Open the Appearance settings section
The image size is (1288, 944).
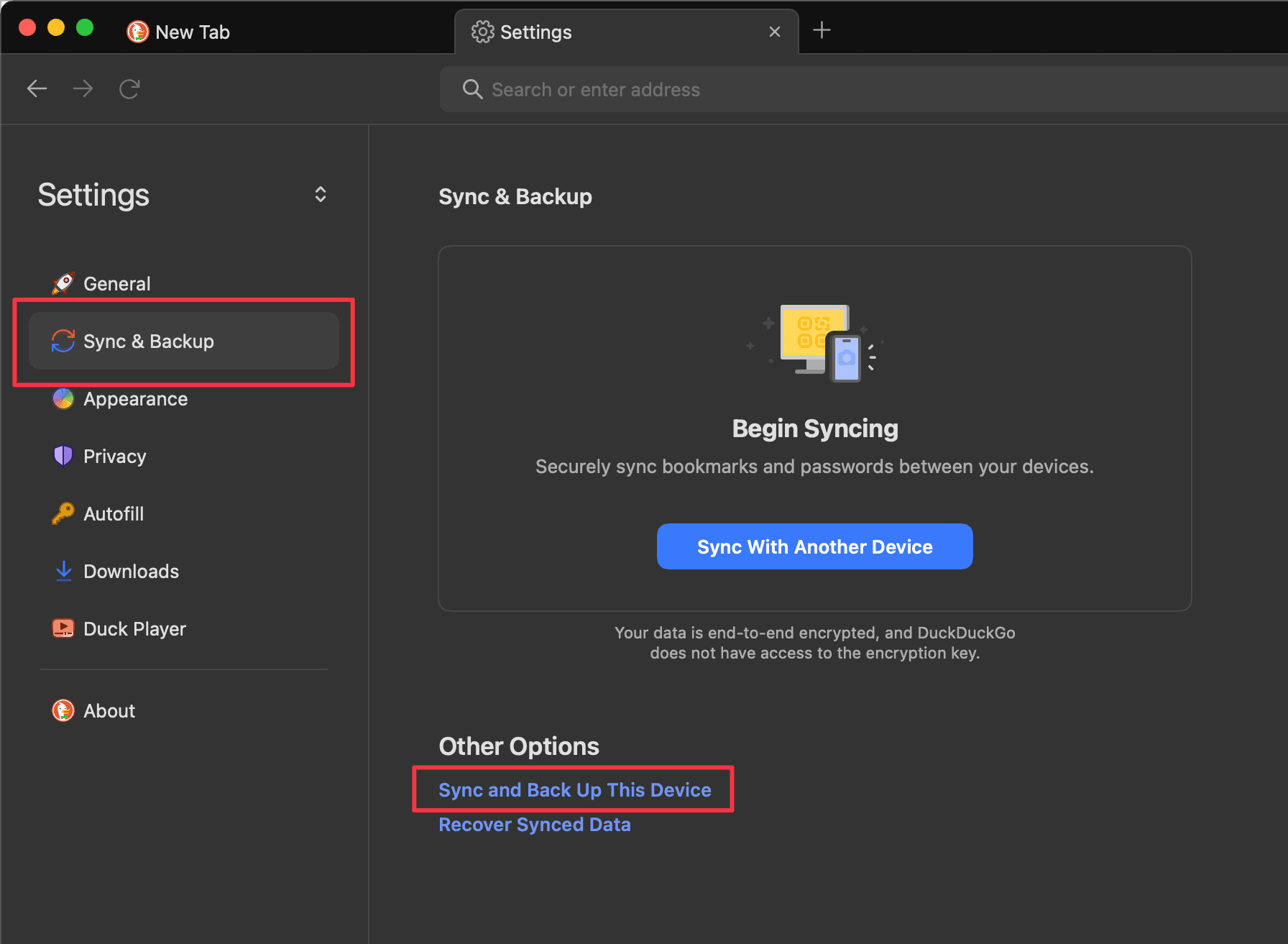[x=135, y=399]
